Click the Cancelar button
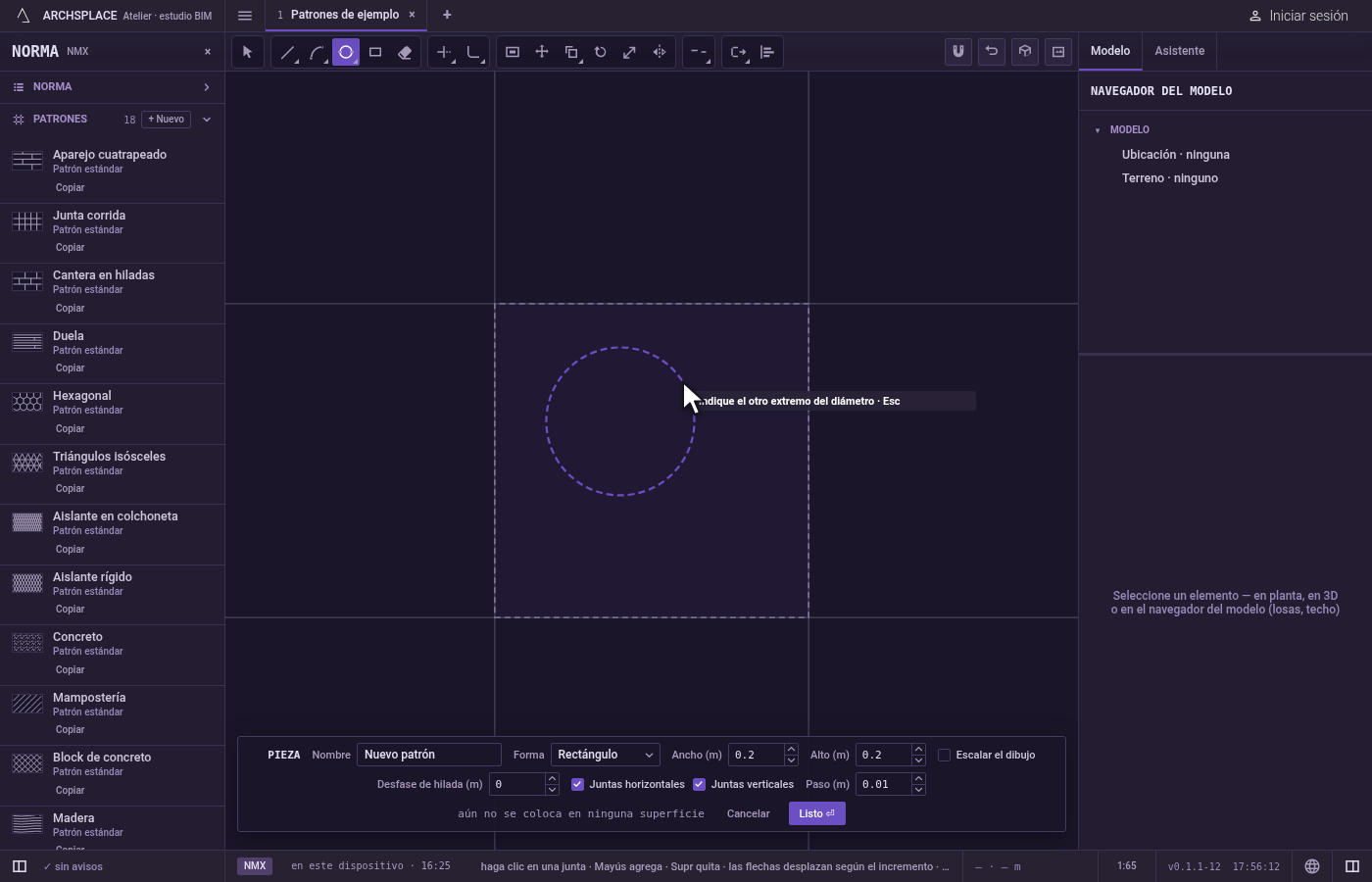Image resolution: width=1372 pixels, height=882 pixels. coord(749,813)
